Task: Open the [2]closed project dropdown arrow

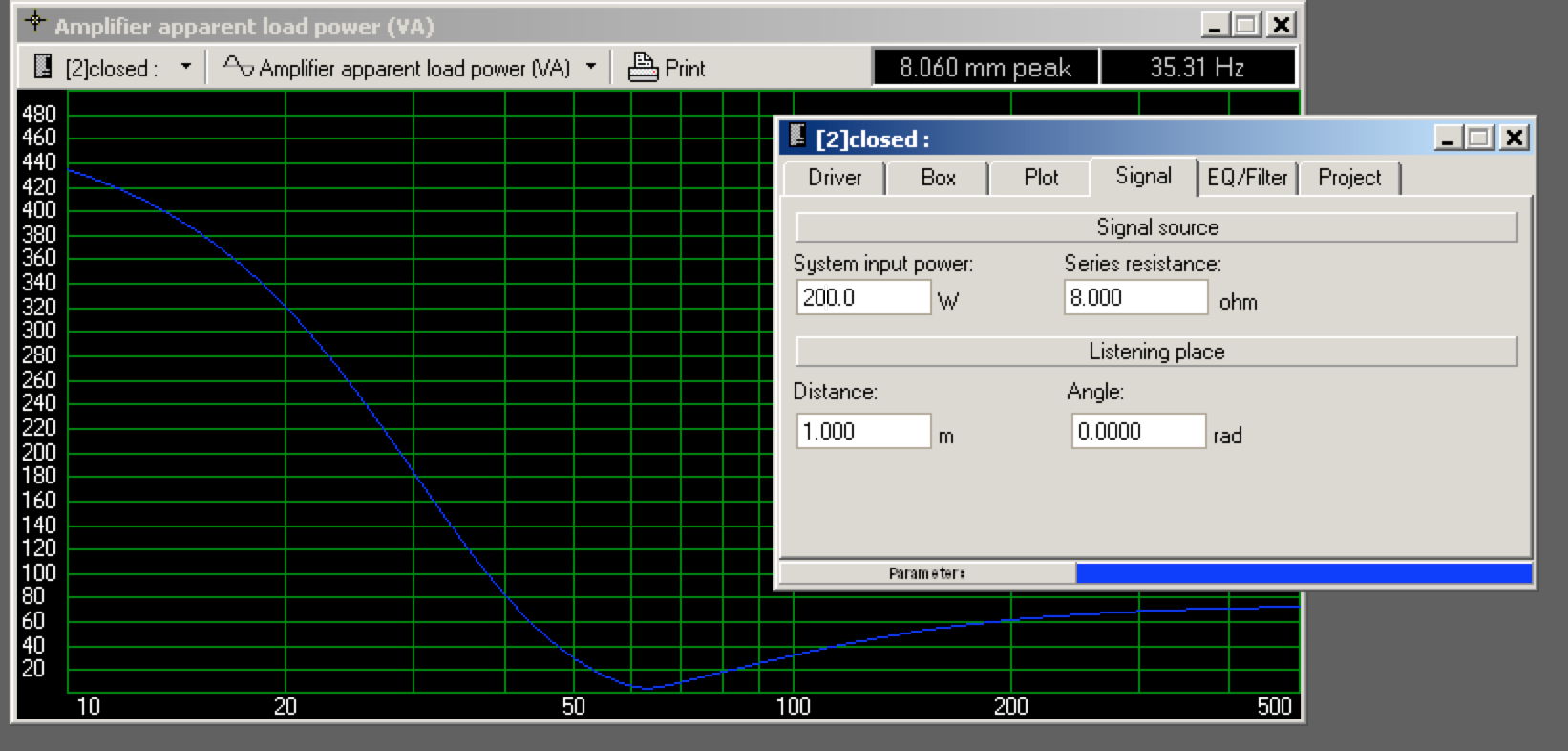Action: [x=186, y=67]
